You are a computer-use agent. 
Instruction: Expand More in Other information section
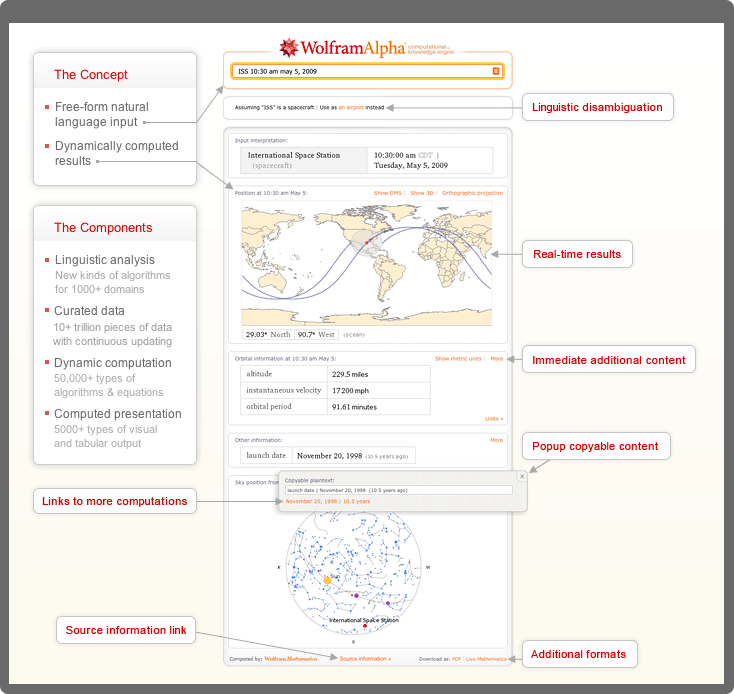(x=497, y=440)
